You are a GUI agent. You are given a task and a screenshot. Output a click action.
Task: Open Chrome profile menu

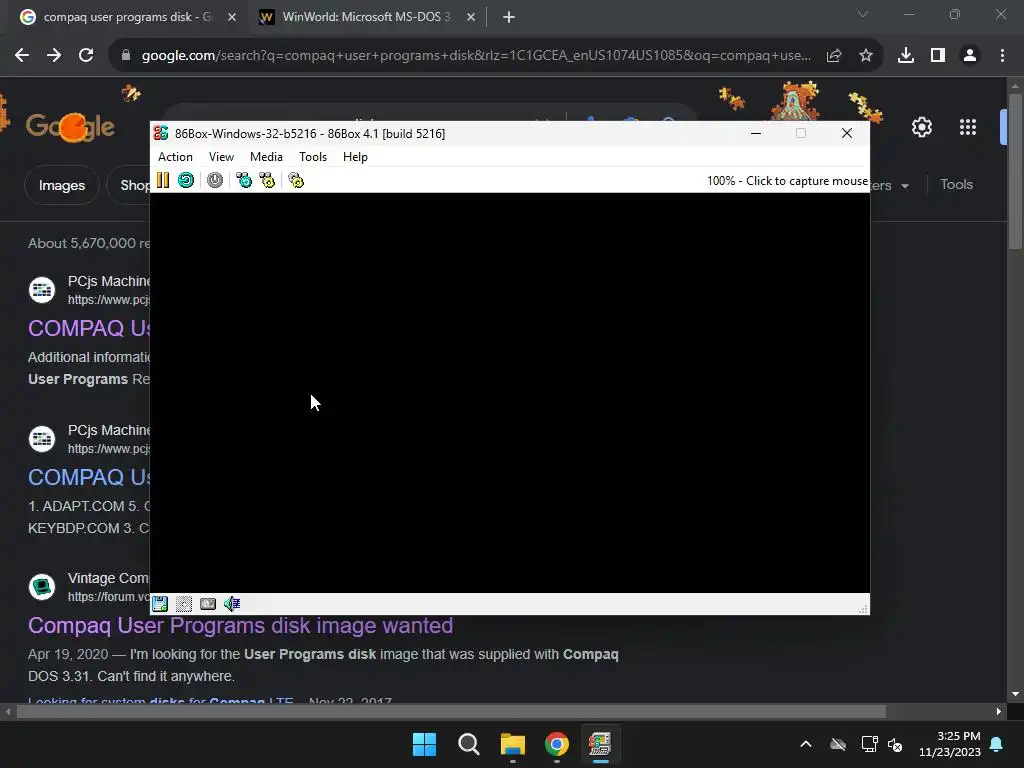tap(970, 56)
